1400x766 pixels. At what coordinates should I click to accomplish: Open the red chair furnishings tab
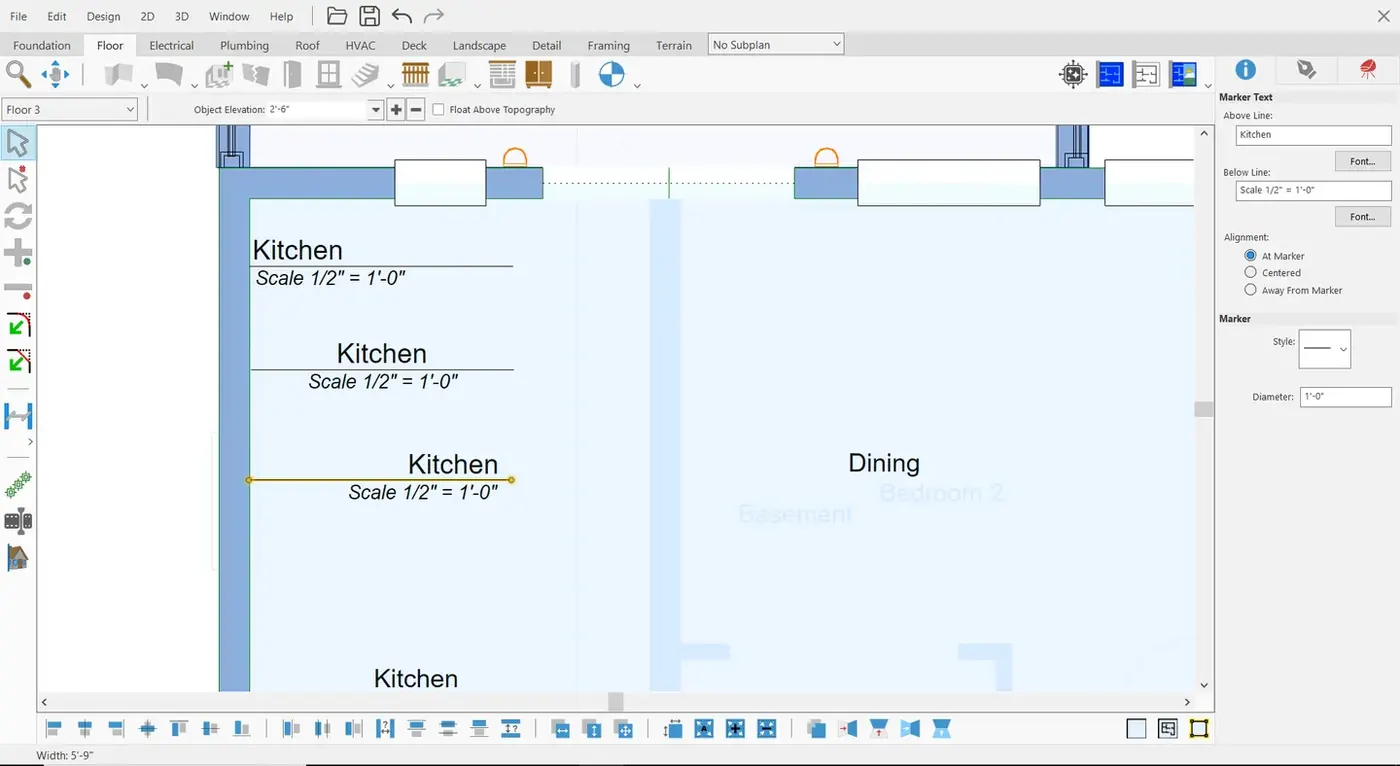pos(1367,69)
